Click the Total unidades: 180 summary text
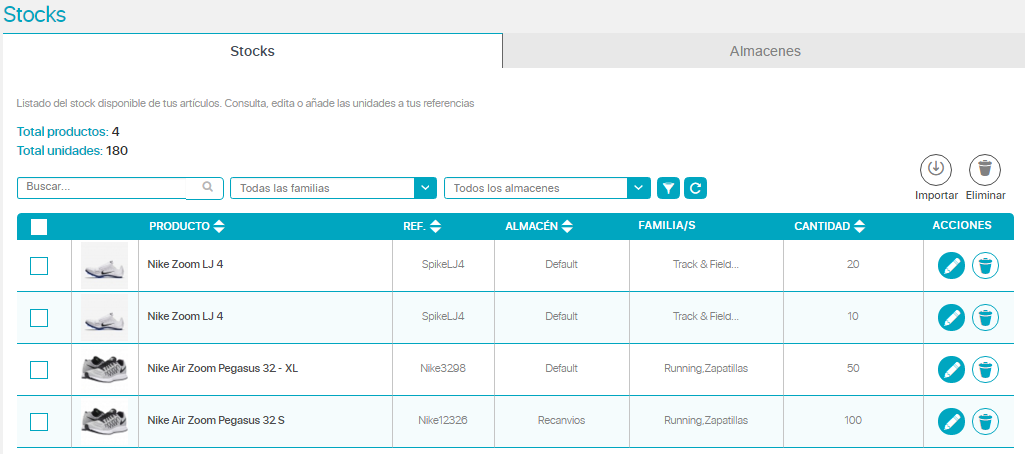Screen dimensions: 1025x454 tap(72, 151)
